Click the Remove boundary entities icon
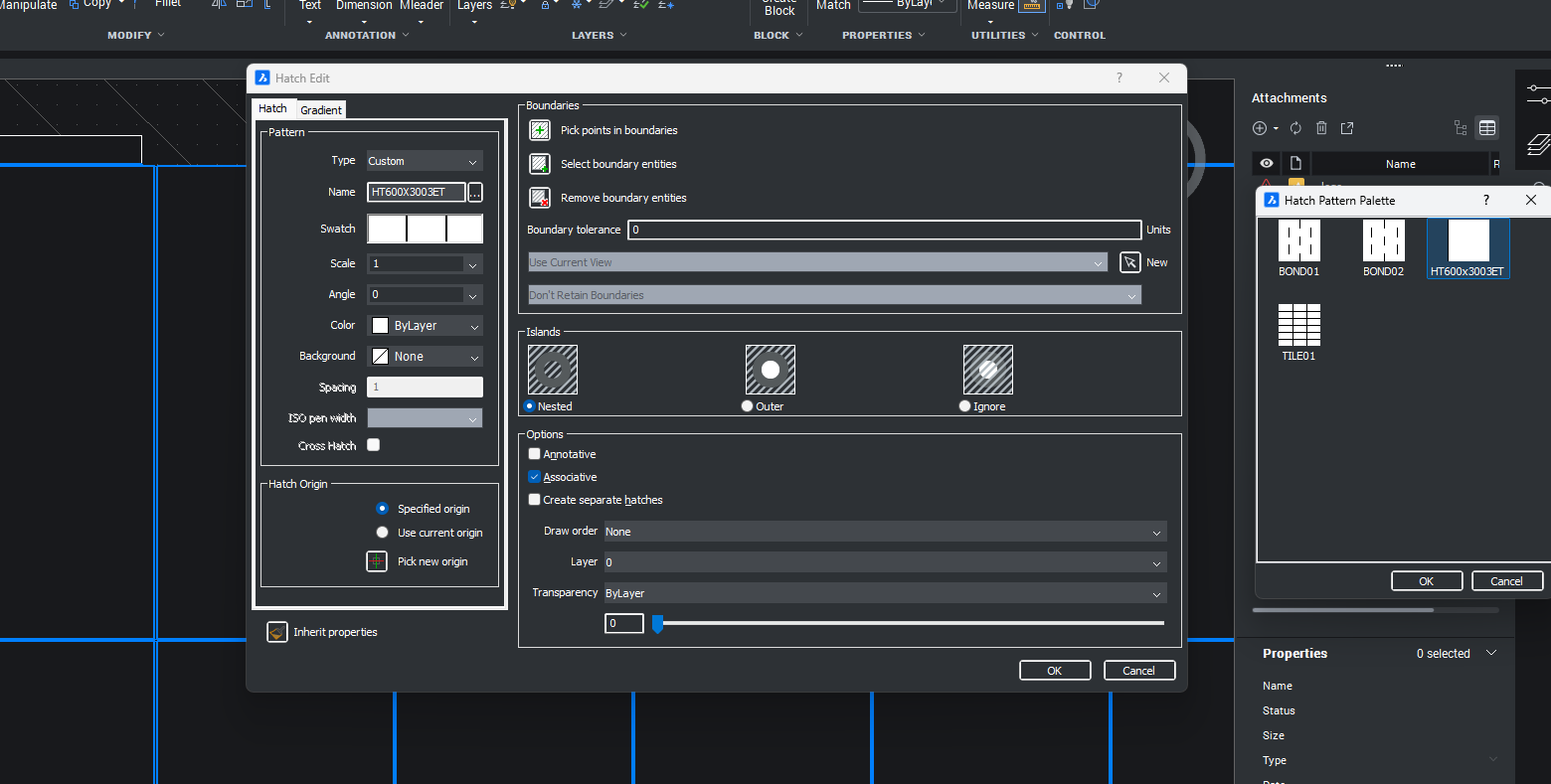 click(540, 198)
